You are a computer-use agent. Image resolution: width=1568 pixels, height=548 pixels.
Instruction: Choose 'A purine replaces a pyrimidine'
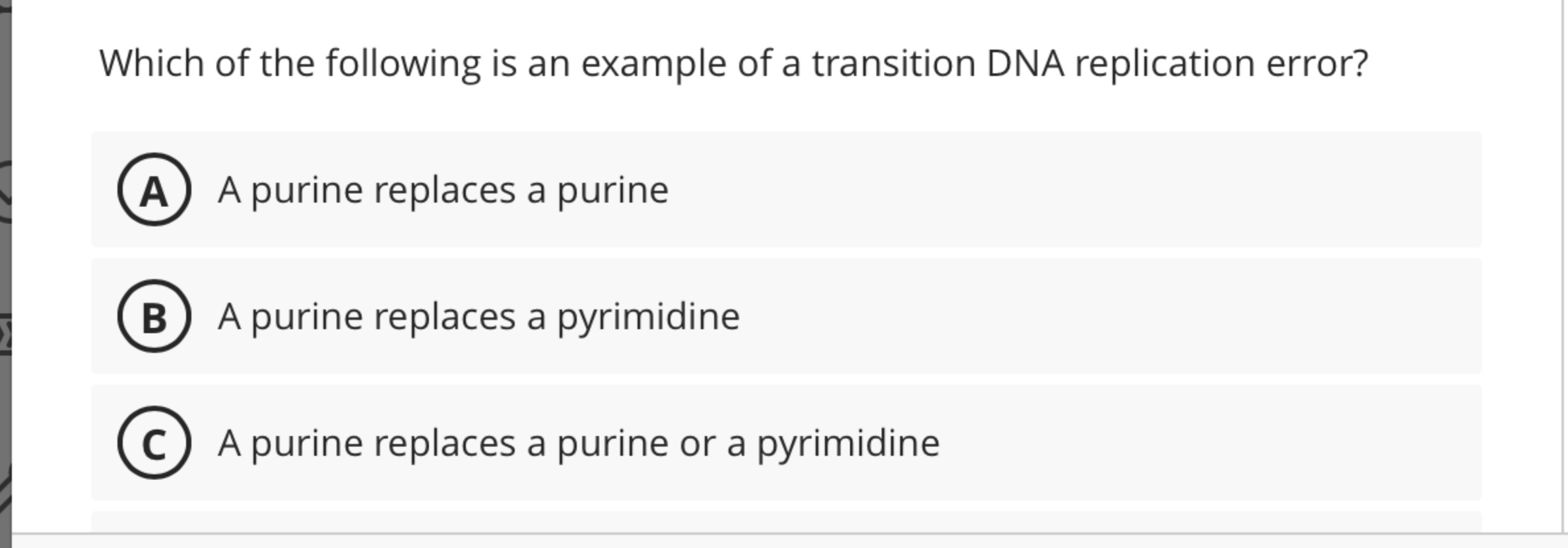(478, 317)
